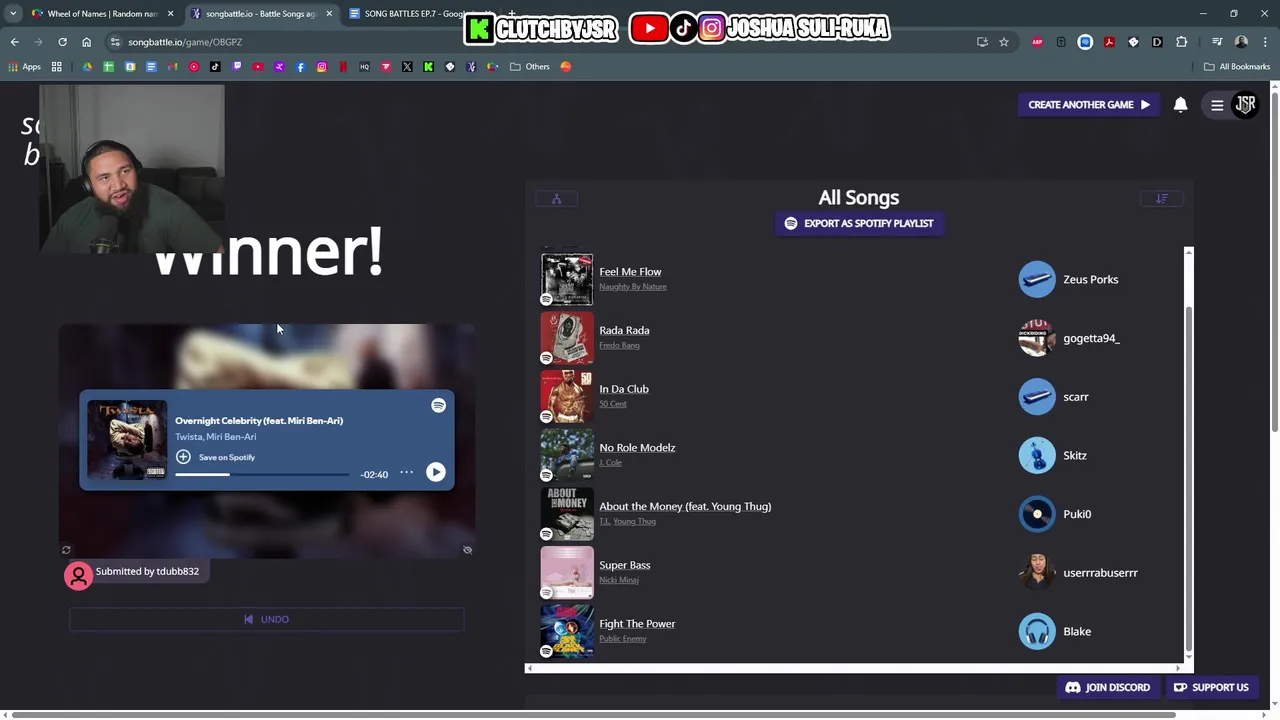Viewport: 1280px width, 720px height.
Task: Click Zeus Porks player avatar
Action: click(1037, 279)
